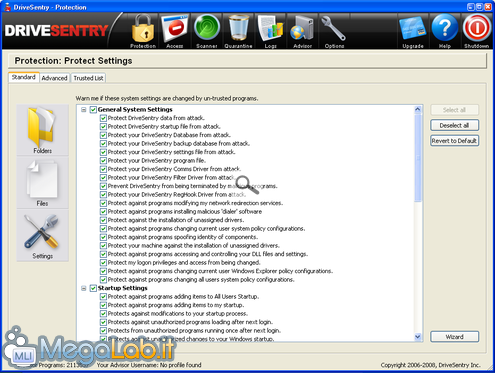Image resolution: width=495 pixels, height=373 pixels.
Task: Click 'Your Advisor Username: No profile found' status
Action: [x=149, y=365]
